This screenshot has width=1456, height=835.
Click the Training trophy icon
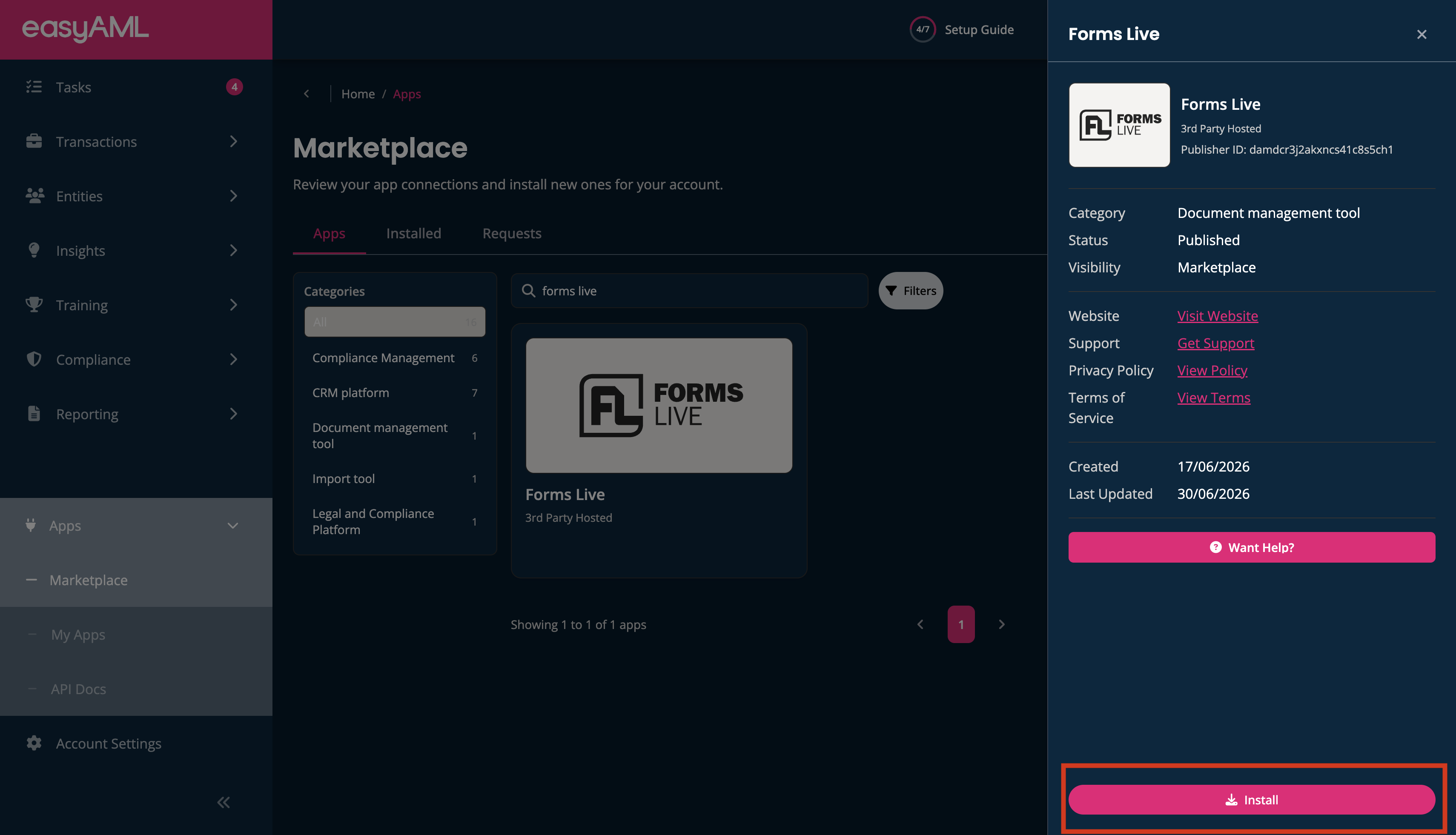pos(34,305)
